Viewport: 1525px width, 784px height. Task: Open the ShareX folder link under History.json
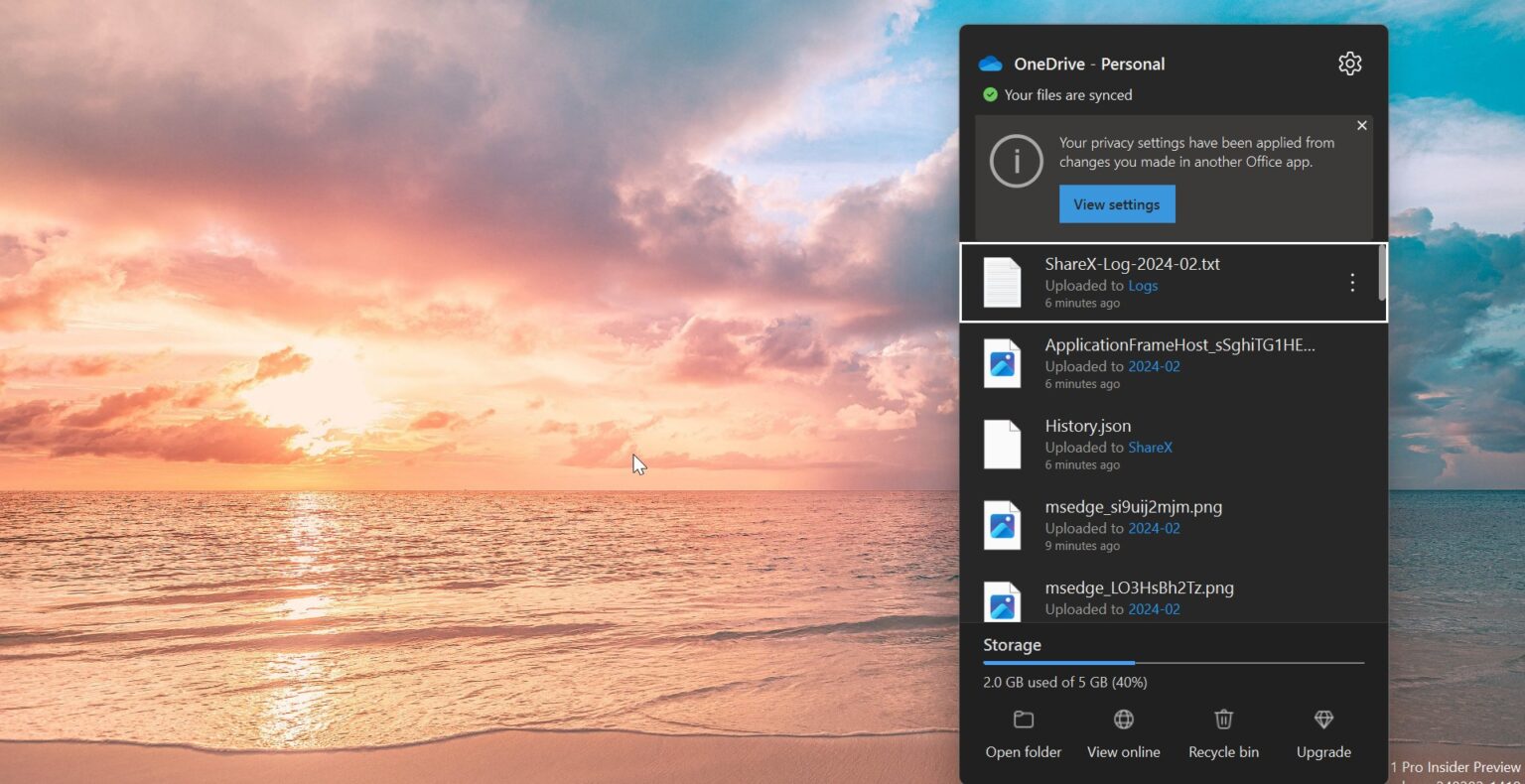click(x=1150, y=448)
